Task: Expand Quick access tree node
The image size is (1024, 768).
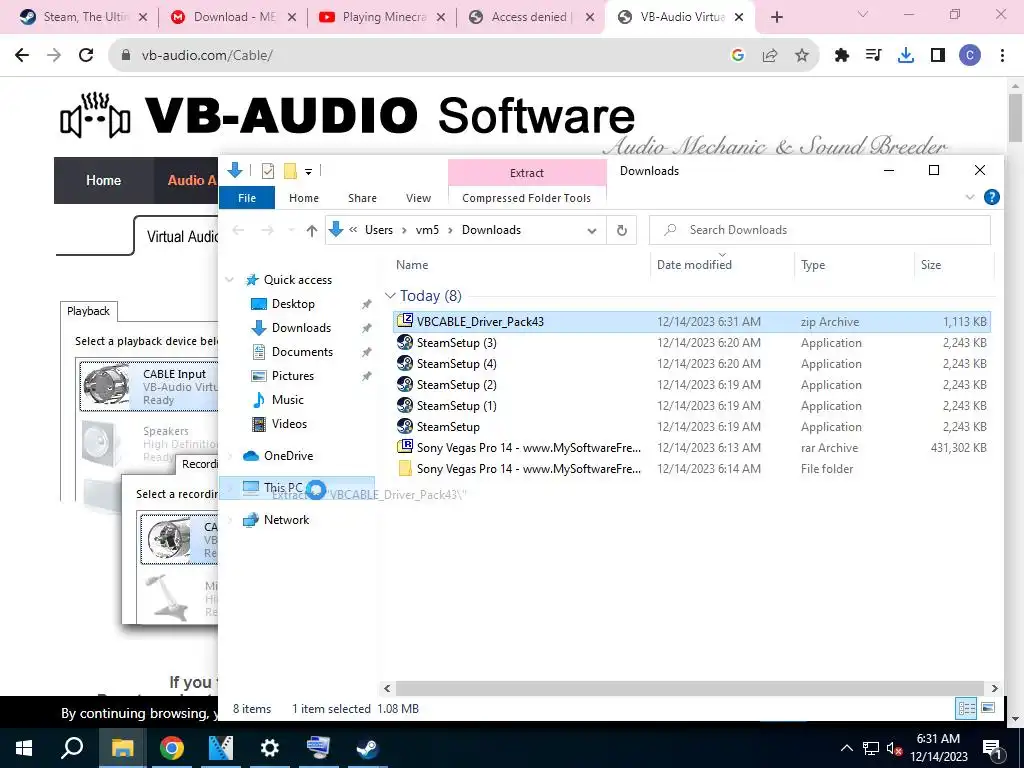Action: pyautogui.click(x=229, y=280)
